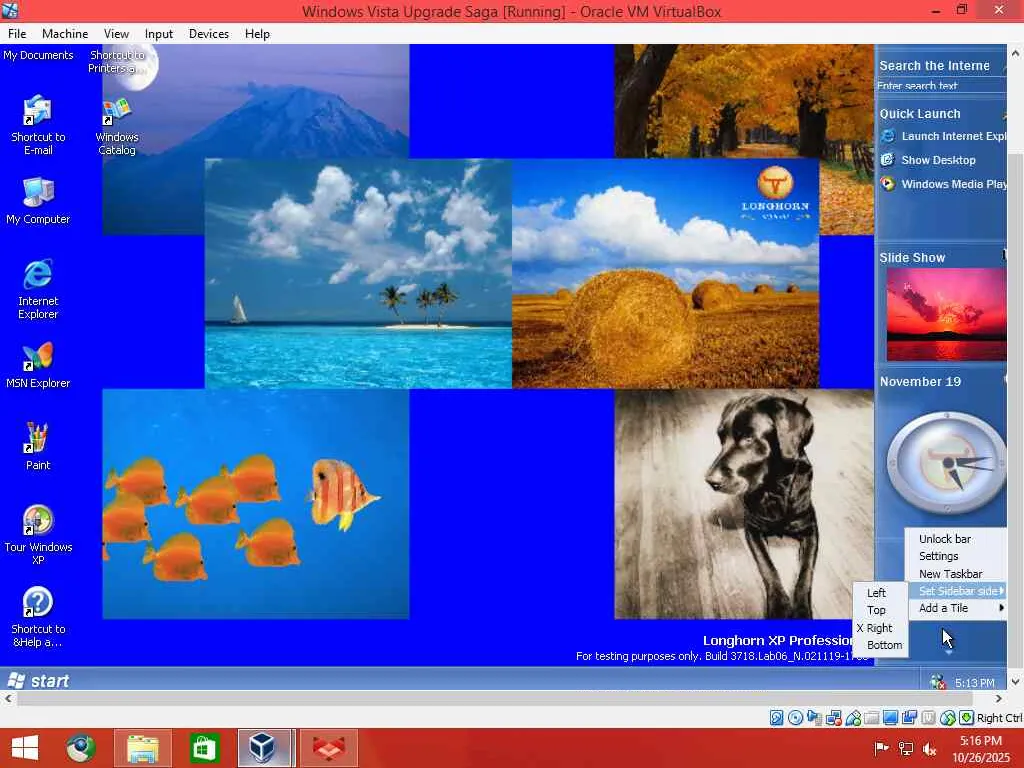Choose Settings in sidebar context menu
The width and height of the screenshot is (1024, 768).
click(957, 556)
